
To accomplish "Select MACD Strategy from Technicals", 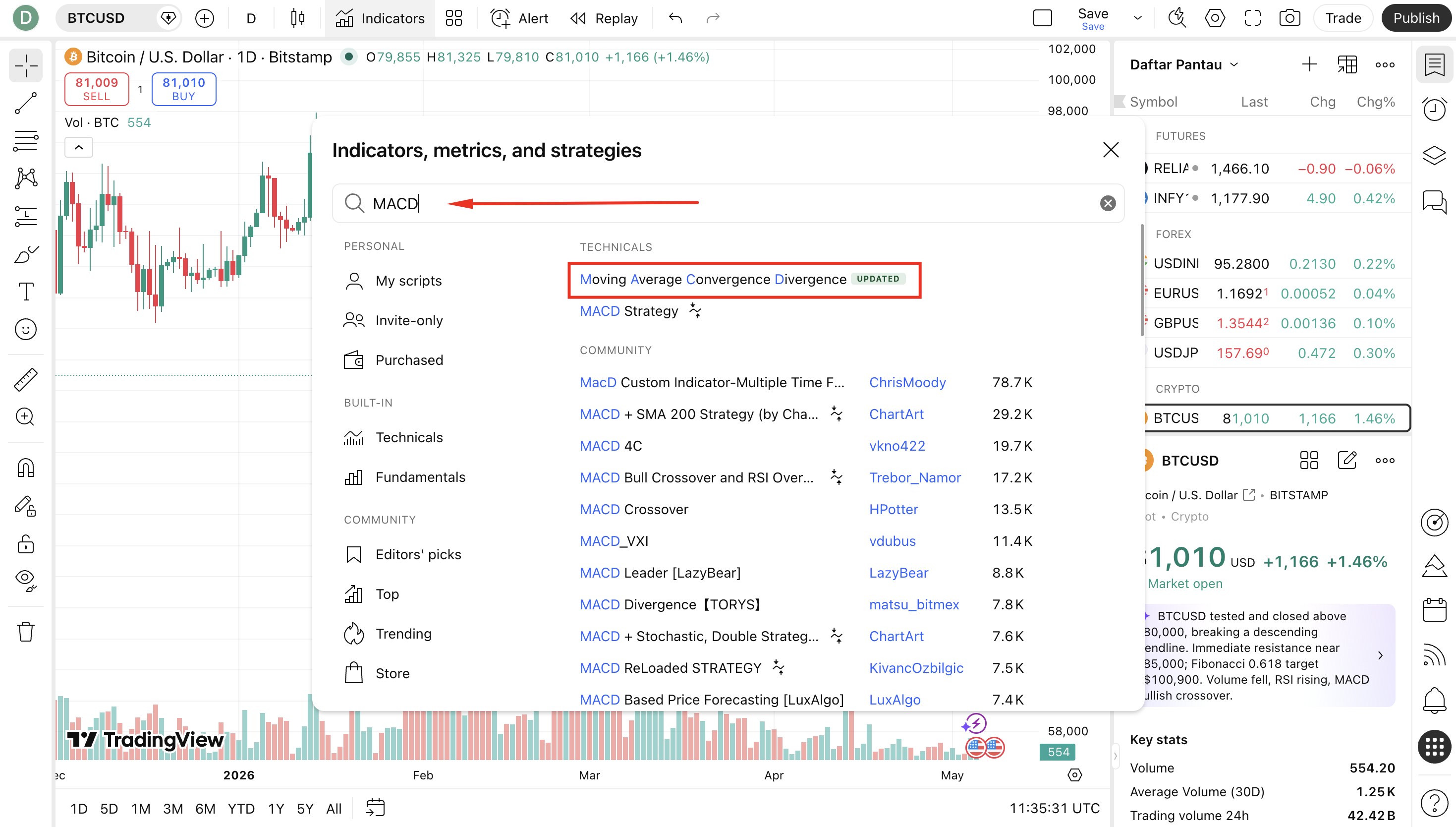I will [x=629, y=311].
